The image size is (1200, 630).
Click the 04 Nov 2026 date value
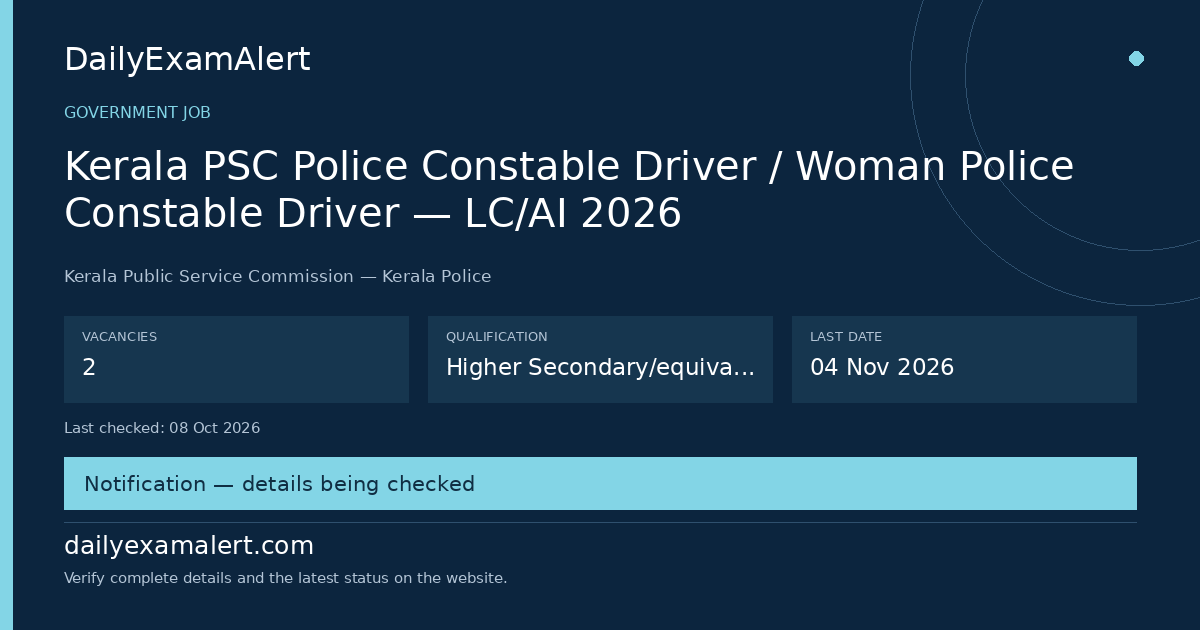click(882, 368)
